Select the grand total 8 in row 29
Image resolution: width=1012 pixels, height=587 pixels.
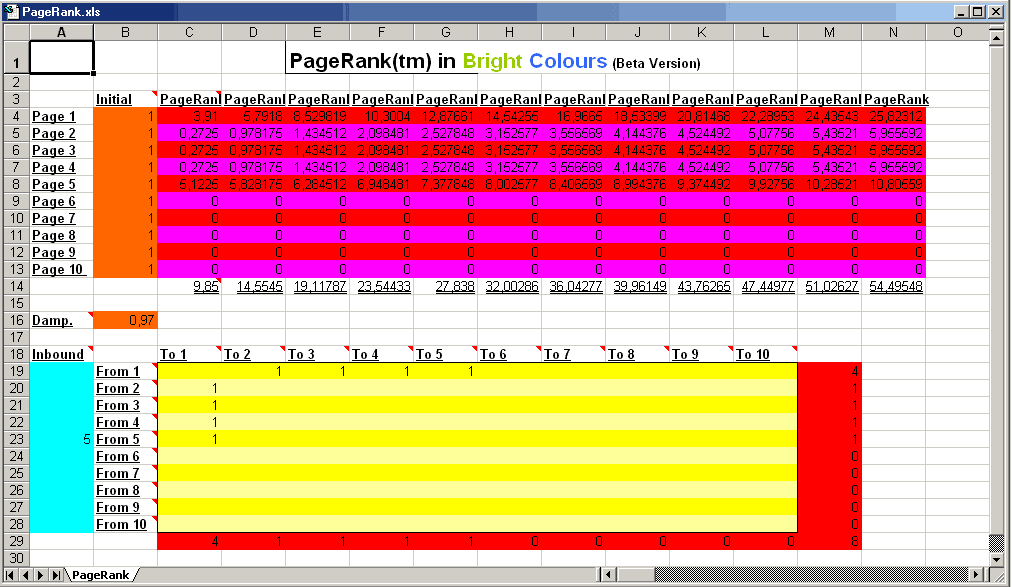tap(829, 542)
